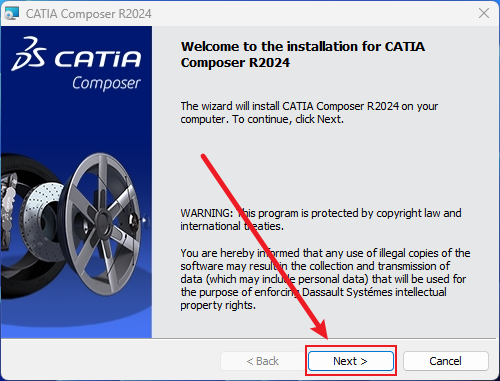Click the greyed-out < Back button
The image size is (500, 381).
click(x=263, y=361)
